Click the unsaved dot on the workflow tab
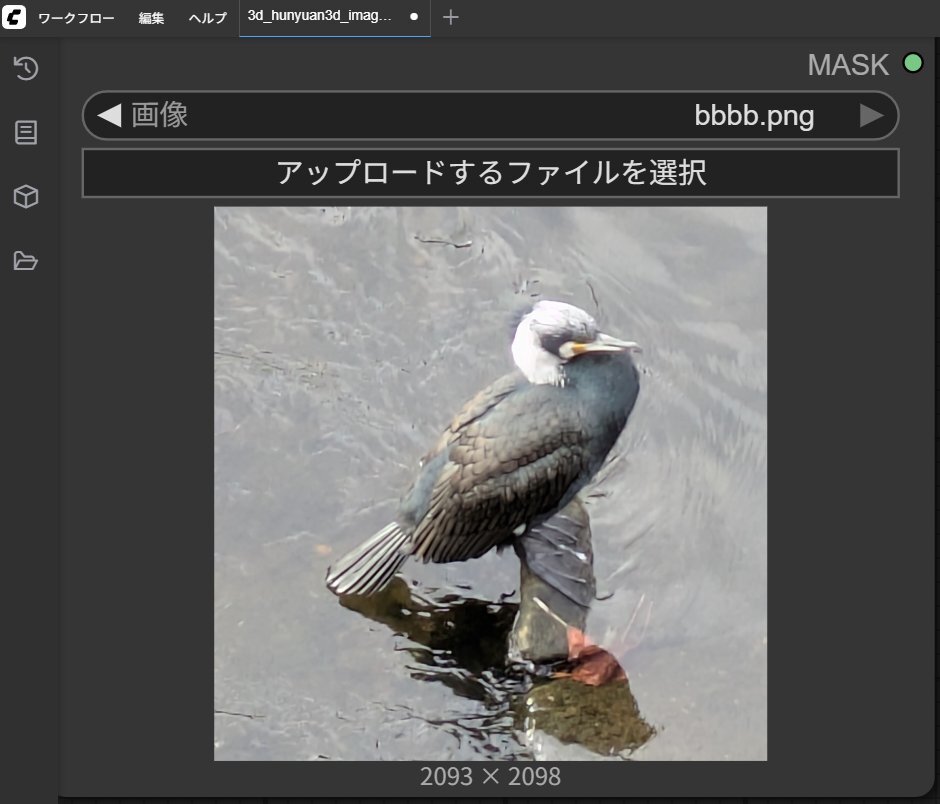Screen dimensions: 940x804 pyautogui.click(x=414, y=18)
